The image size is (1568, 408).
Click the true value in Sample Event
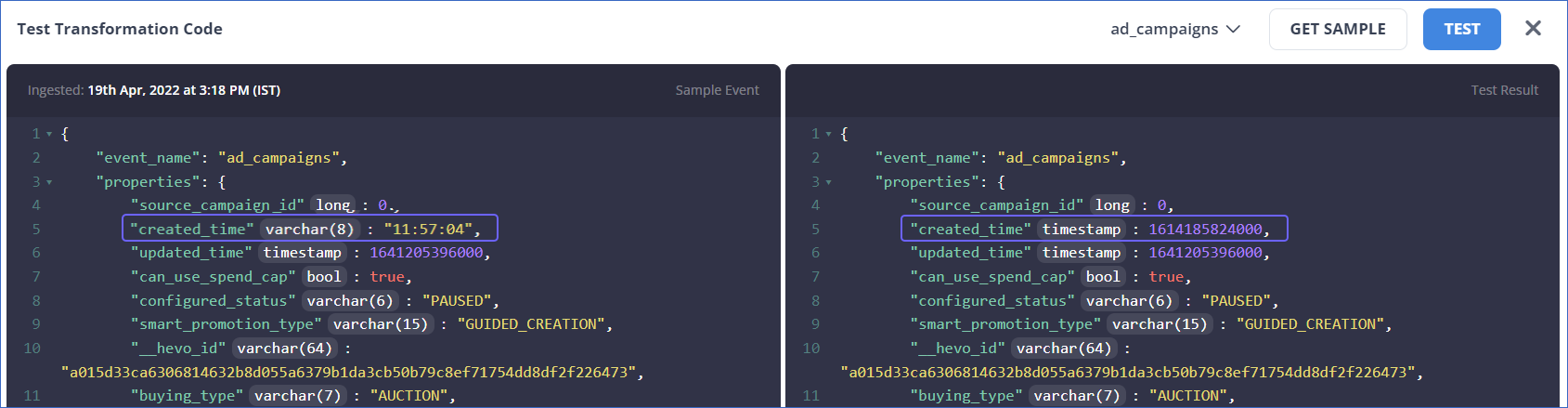[x=387, y=277]
